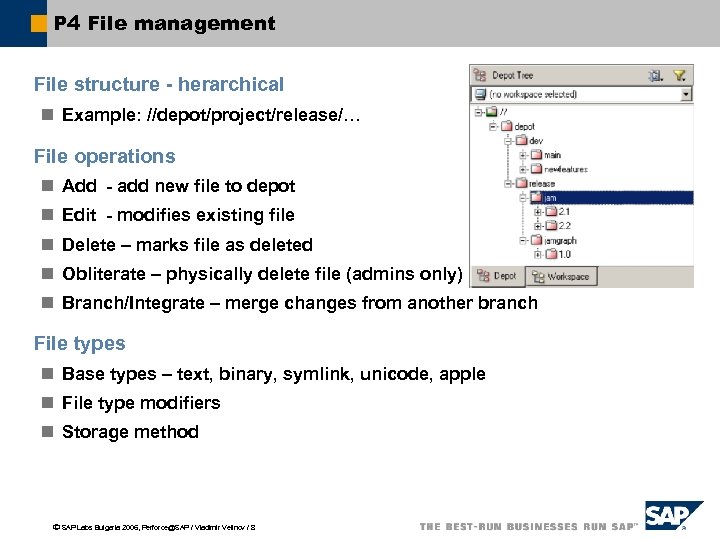Click the workspace computer icon
Screen dimensions: 720x540
pyautogui.click(x=480, y=94)
